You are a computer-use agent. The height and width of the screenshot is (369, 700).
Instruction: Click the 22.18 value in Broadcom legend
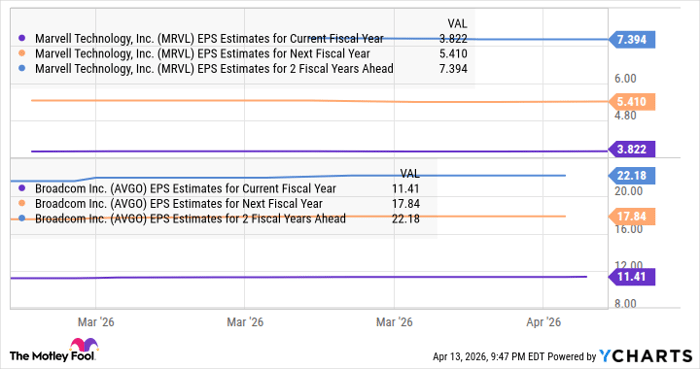tap(406, 219)
